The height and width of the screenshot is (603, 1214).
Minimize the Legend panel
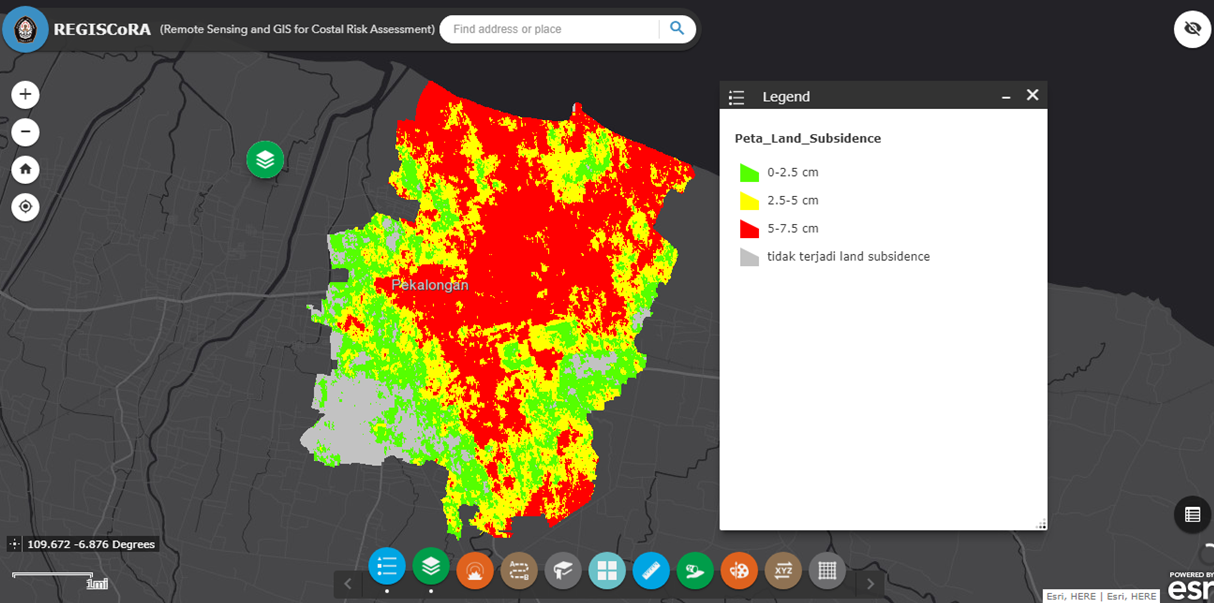click(1006, 97)
